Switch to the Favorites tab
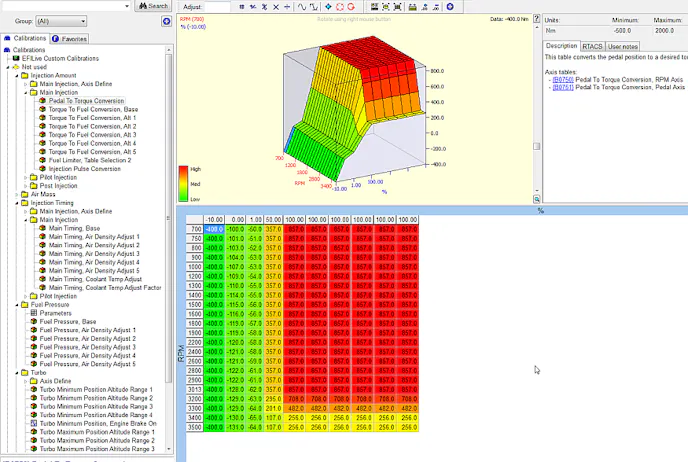 click(70, 39)
